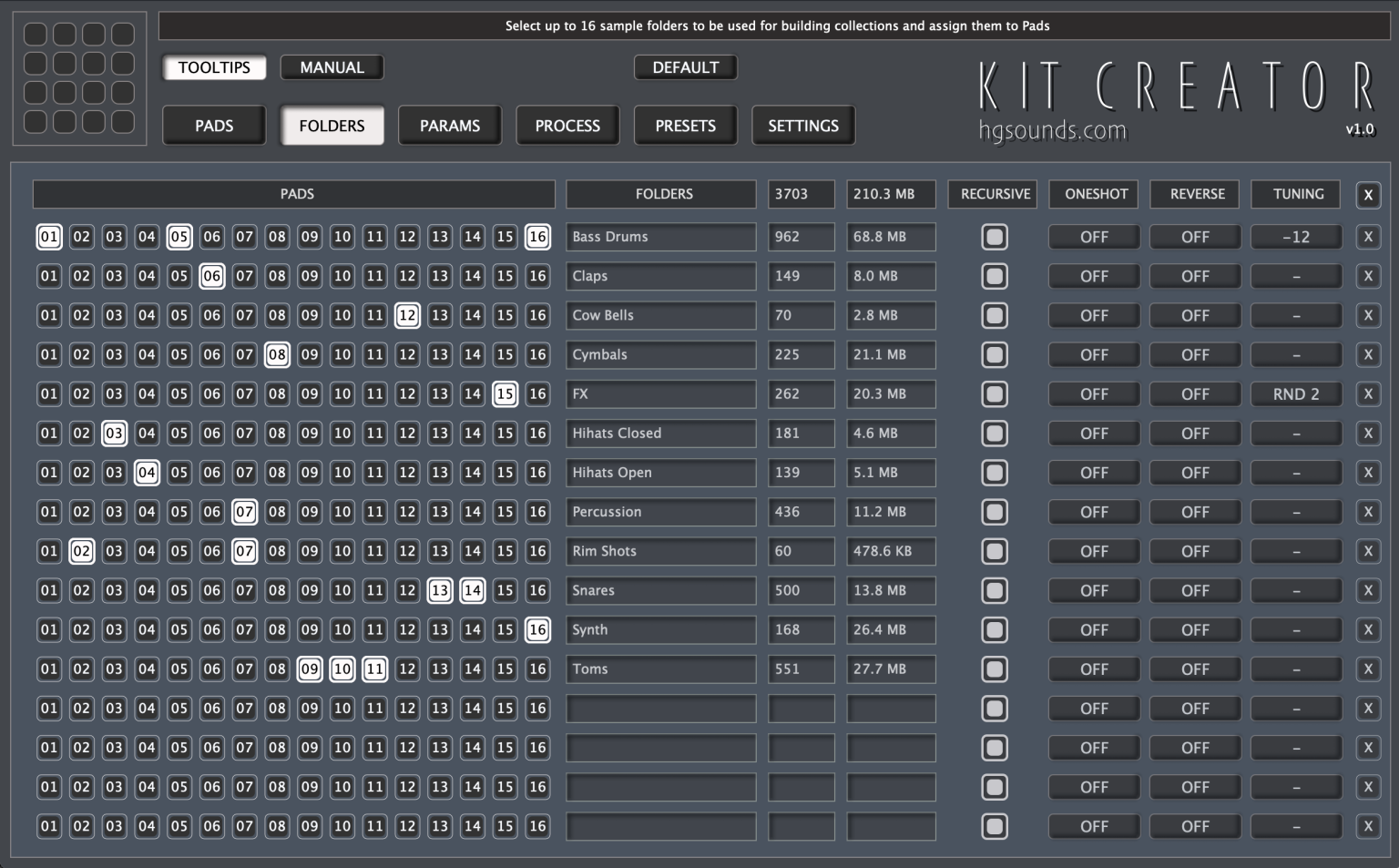Screen dimensions: 1399x868
Task: Open the MANUAL
Action: 332,66
